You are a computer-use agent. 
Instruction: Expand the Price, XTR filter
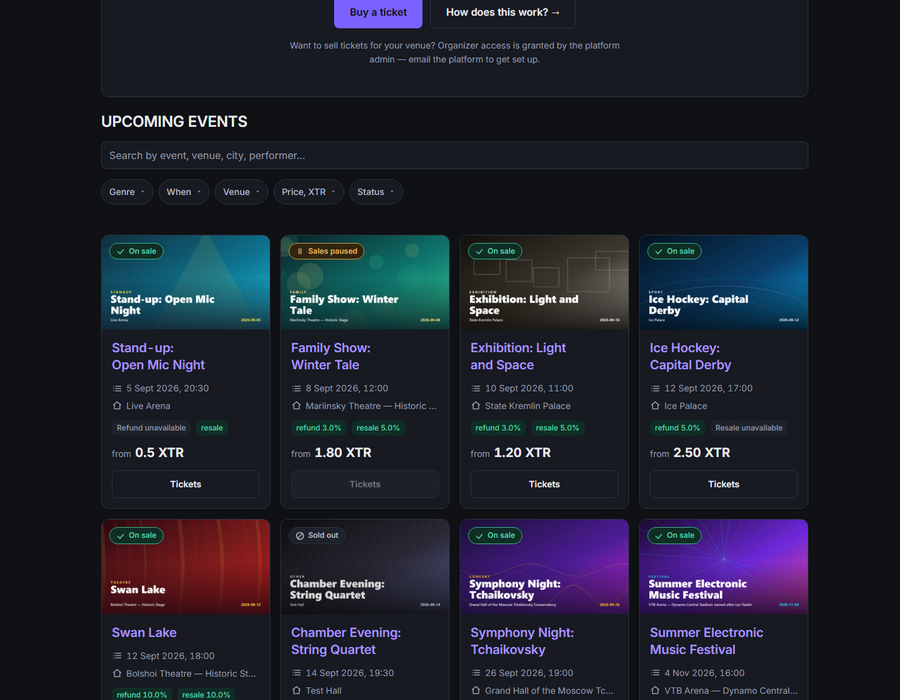click(308, 192)
